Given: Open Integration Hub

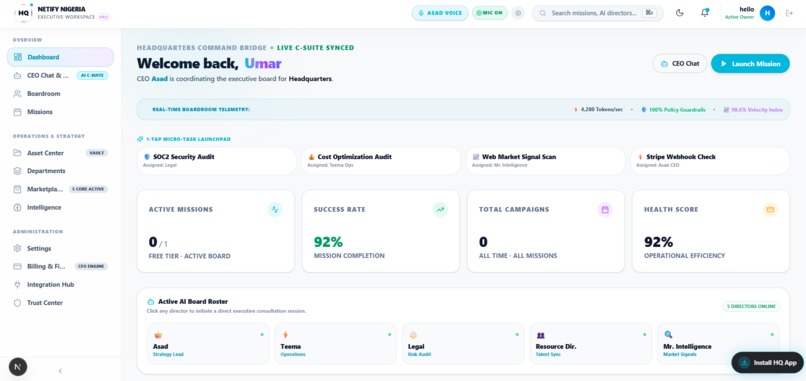Looking at the screenshot, I should (60, 284).
